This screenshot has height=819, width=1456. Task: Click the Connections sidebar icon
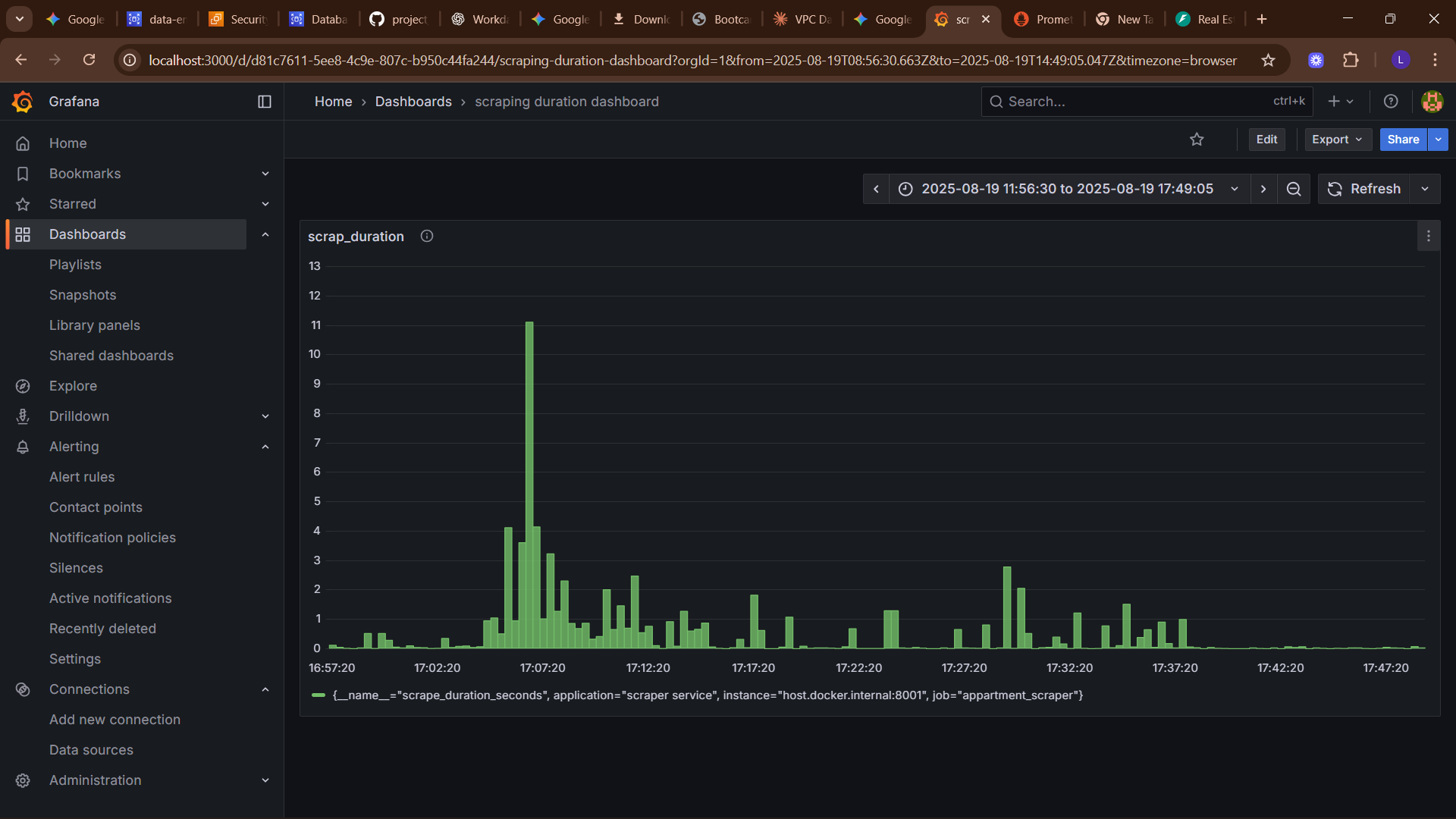pos(23,689)
